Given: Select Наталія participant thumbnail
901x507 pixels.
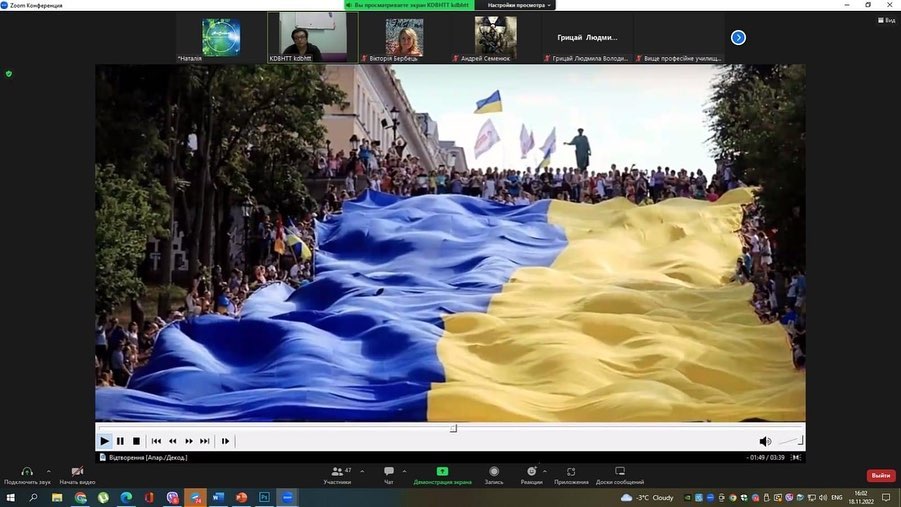Looking at the screenshot, I should (221, 37).
